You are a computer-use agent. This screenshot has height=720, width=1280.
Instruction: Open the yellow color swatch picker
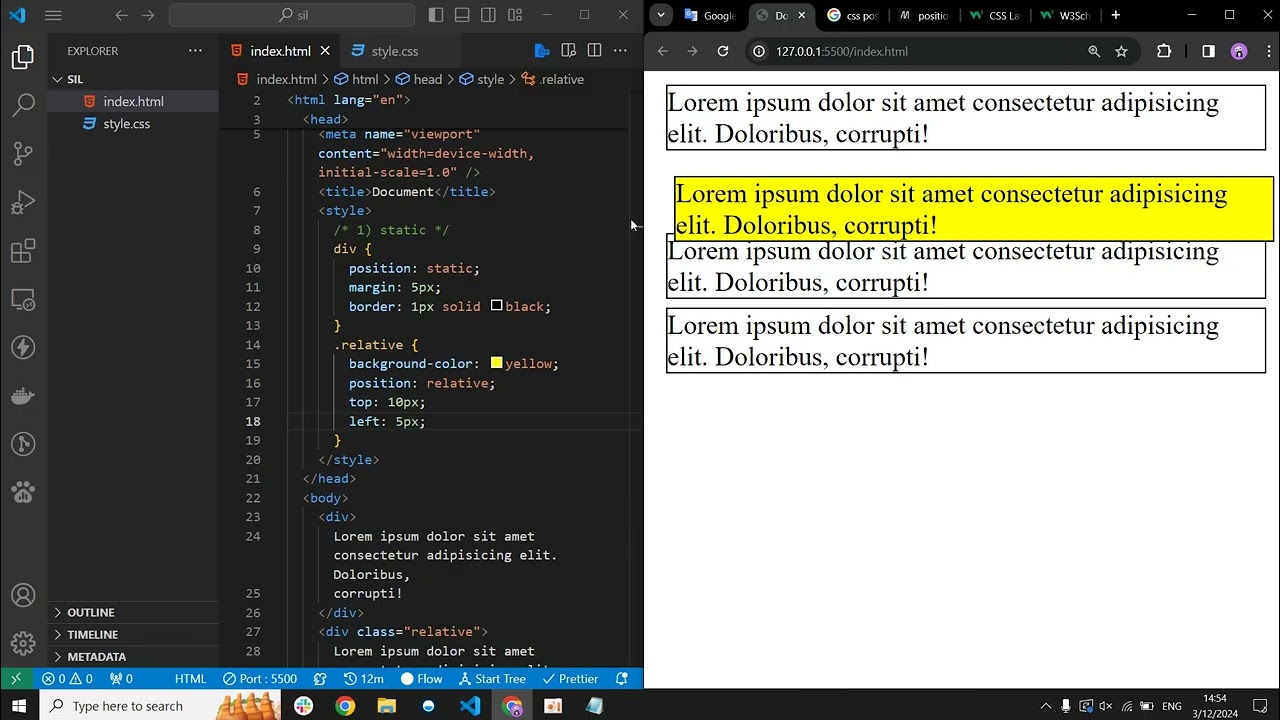[496, 363]
